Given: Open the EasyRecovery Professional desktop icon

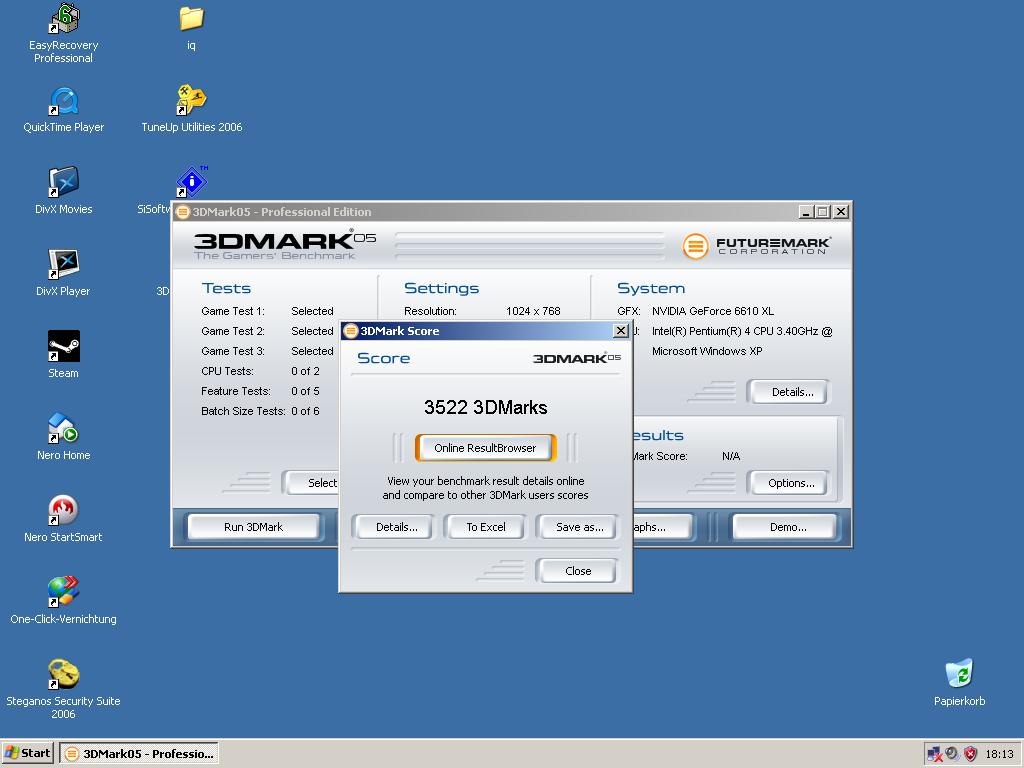Looking at the screenshot, I should click(63, 33).
